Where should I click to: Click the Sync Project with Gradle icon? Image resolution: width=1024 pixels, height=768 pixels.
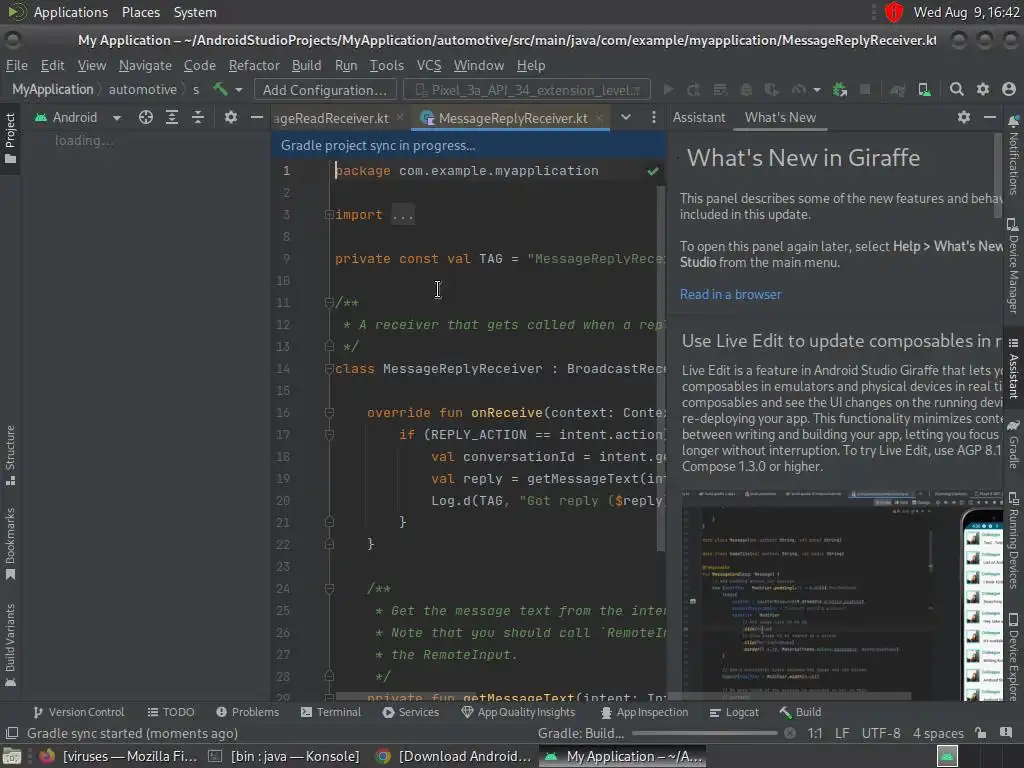coord(898,89)
